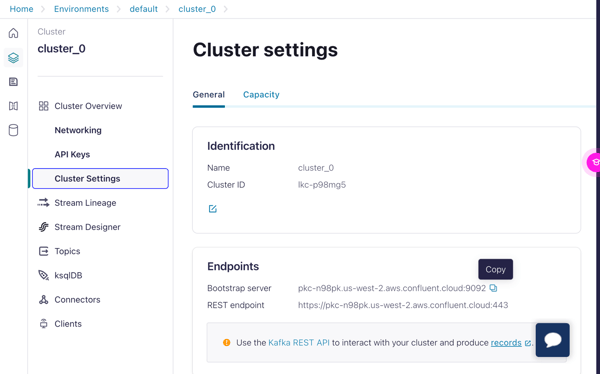Click the Bootstrap server label
The image size is (600, 374).
click(x=239, y=288)
